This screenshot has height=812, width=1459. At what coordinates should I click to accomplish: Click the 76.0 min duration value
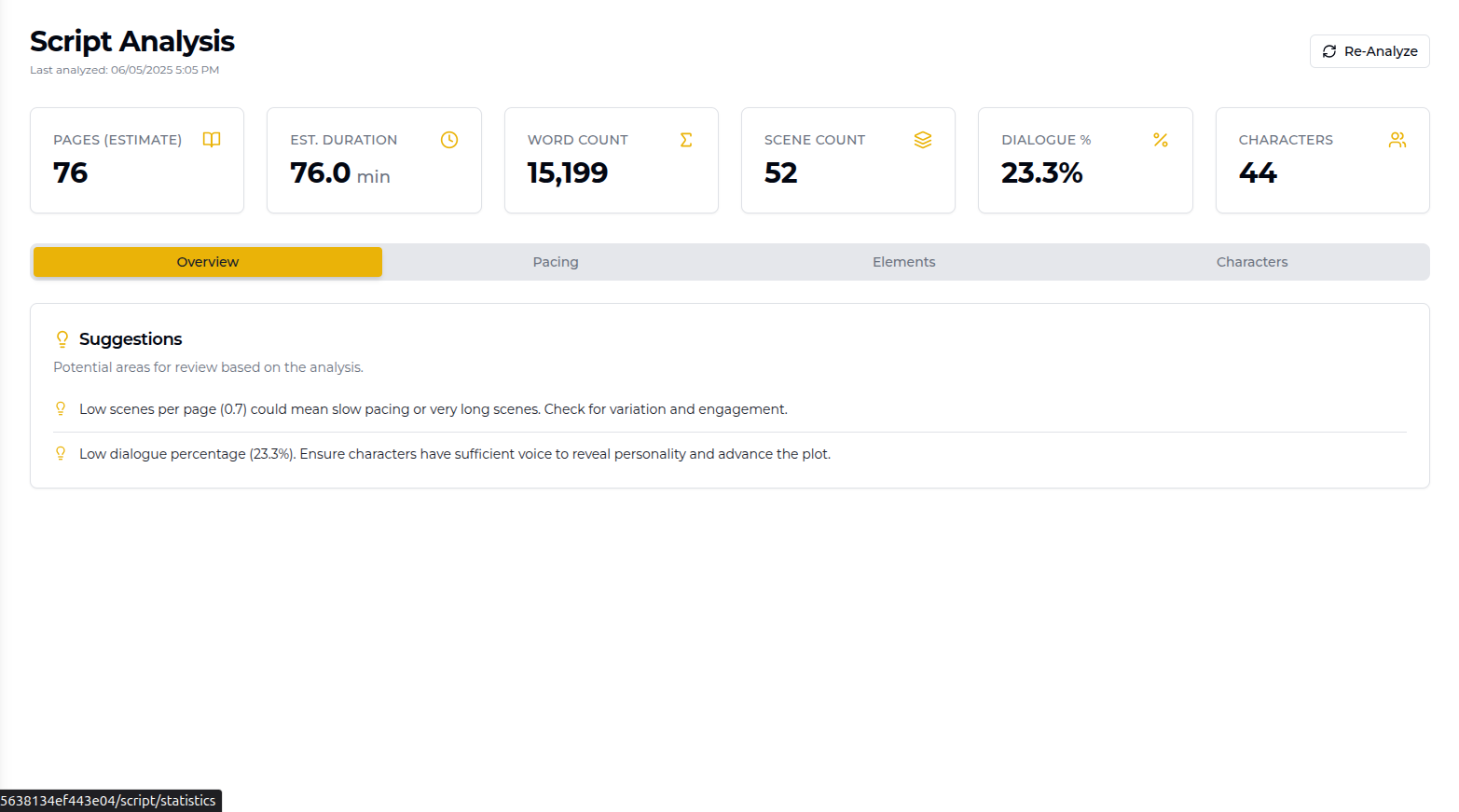340,173
